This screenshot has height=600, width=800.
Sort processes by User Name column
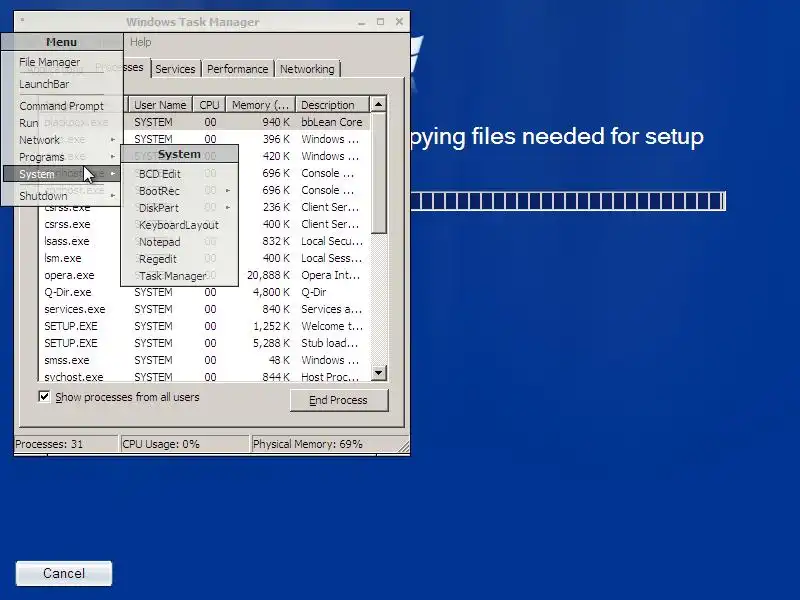(x=160, y=105)
